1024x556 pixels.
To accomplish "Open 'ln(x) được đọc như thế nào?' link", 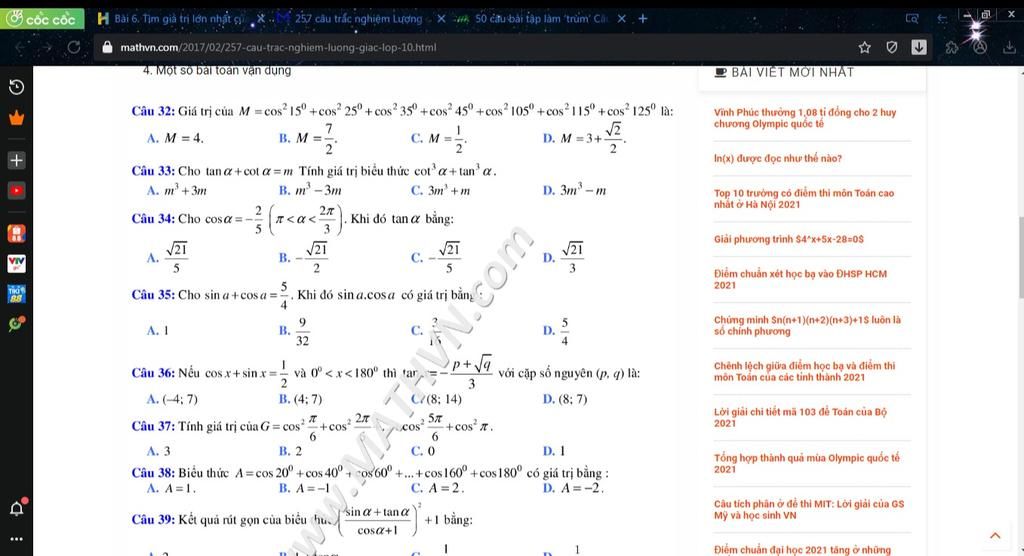I will point(778,159).
